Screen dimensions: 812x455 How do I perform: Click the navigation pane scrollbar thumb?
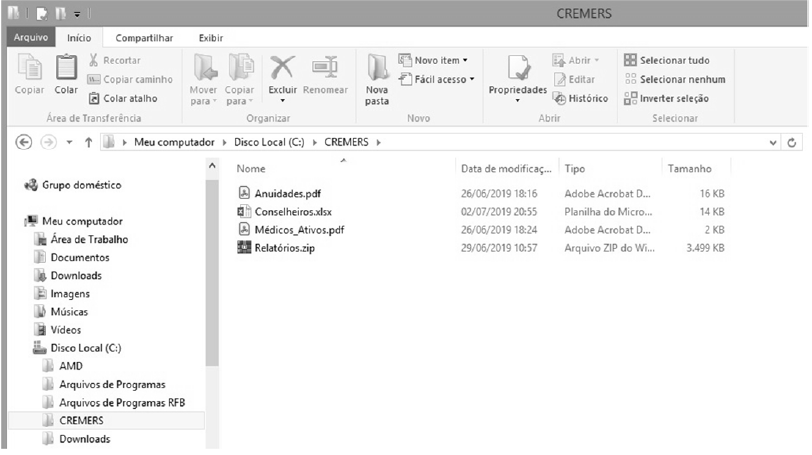pos(212,273)
